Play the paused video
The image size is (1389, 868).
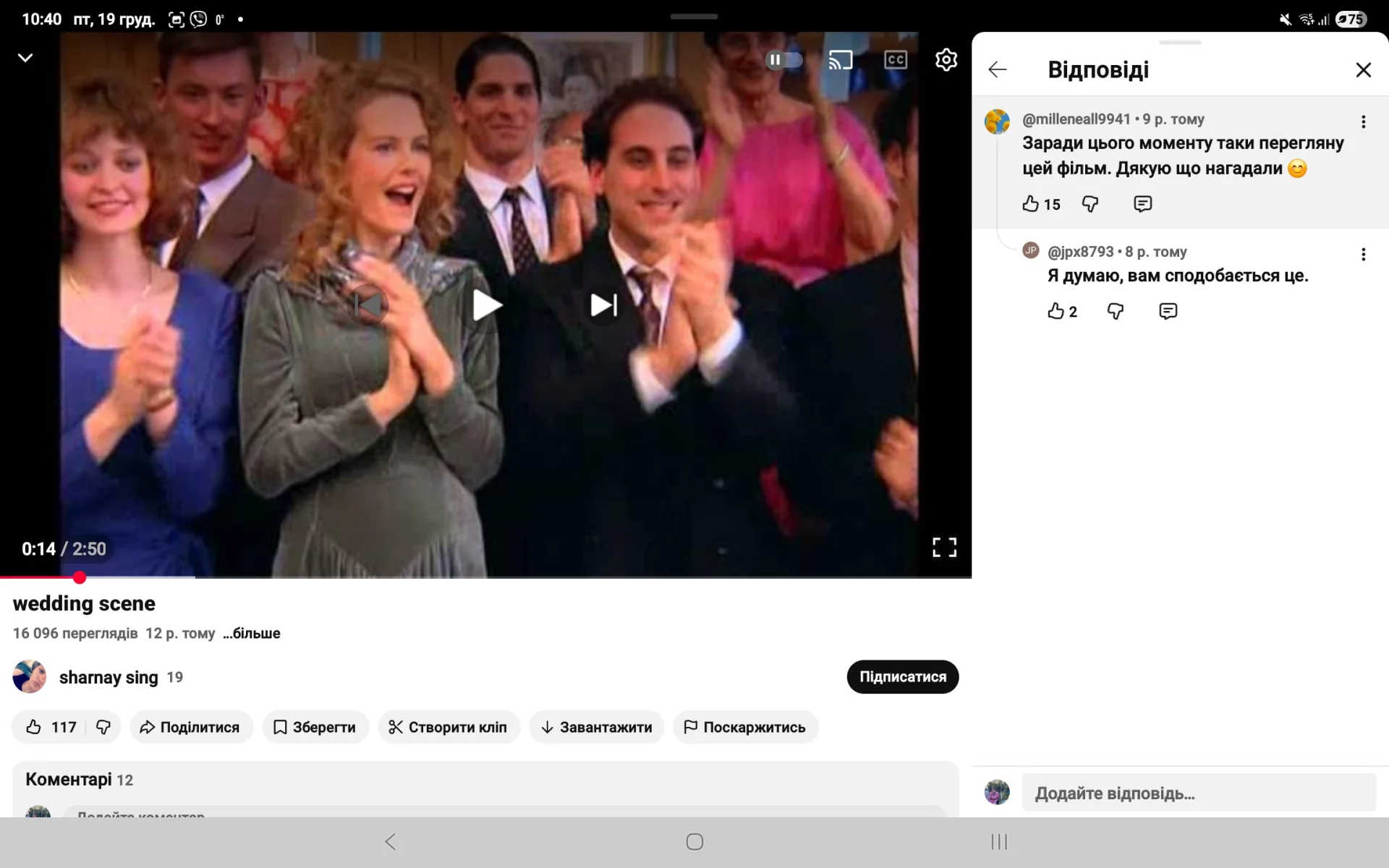pyautogui.click(x=486, y=305)
